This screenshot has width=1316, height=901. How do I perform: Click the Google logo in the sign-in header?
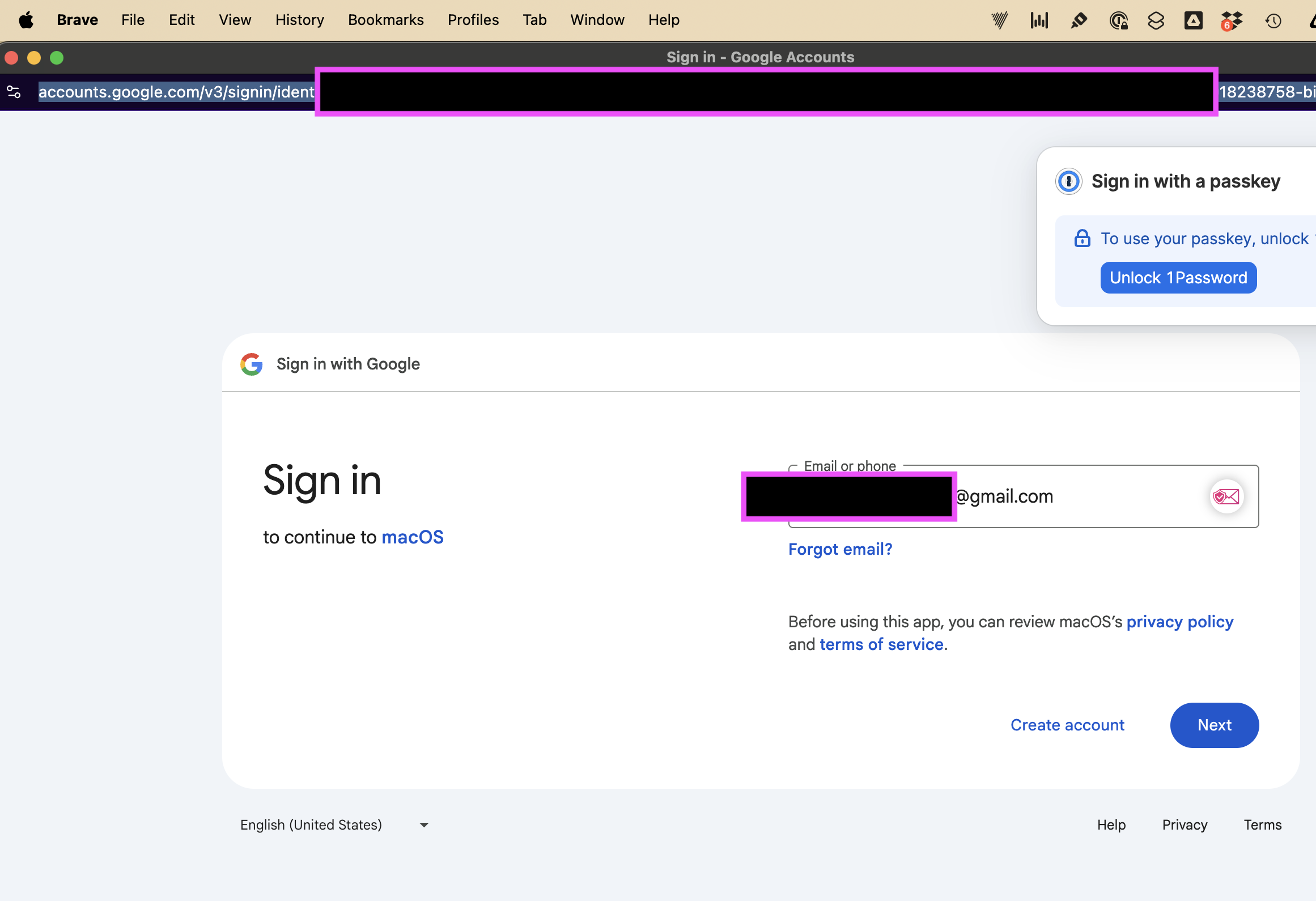pyautogui.click(x=252, y=364)
